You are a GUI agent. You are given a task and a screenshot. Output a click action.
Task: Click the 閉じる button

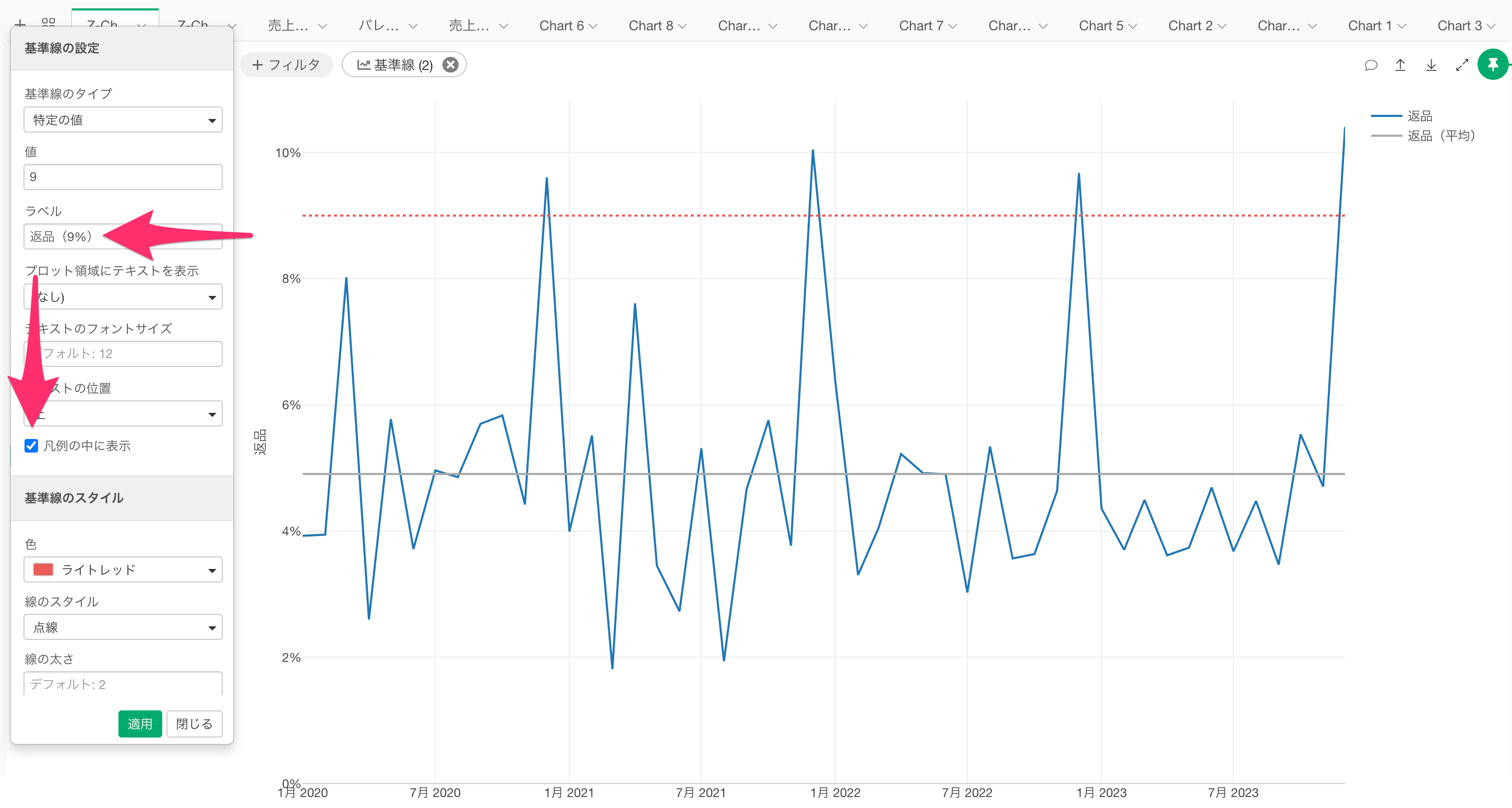coord(194,723)
